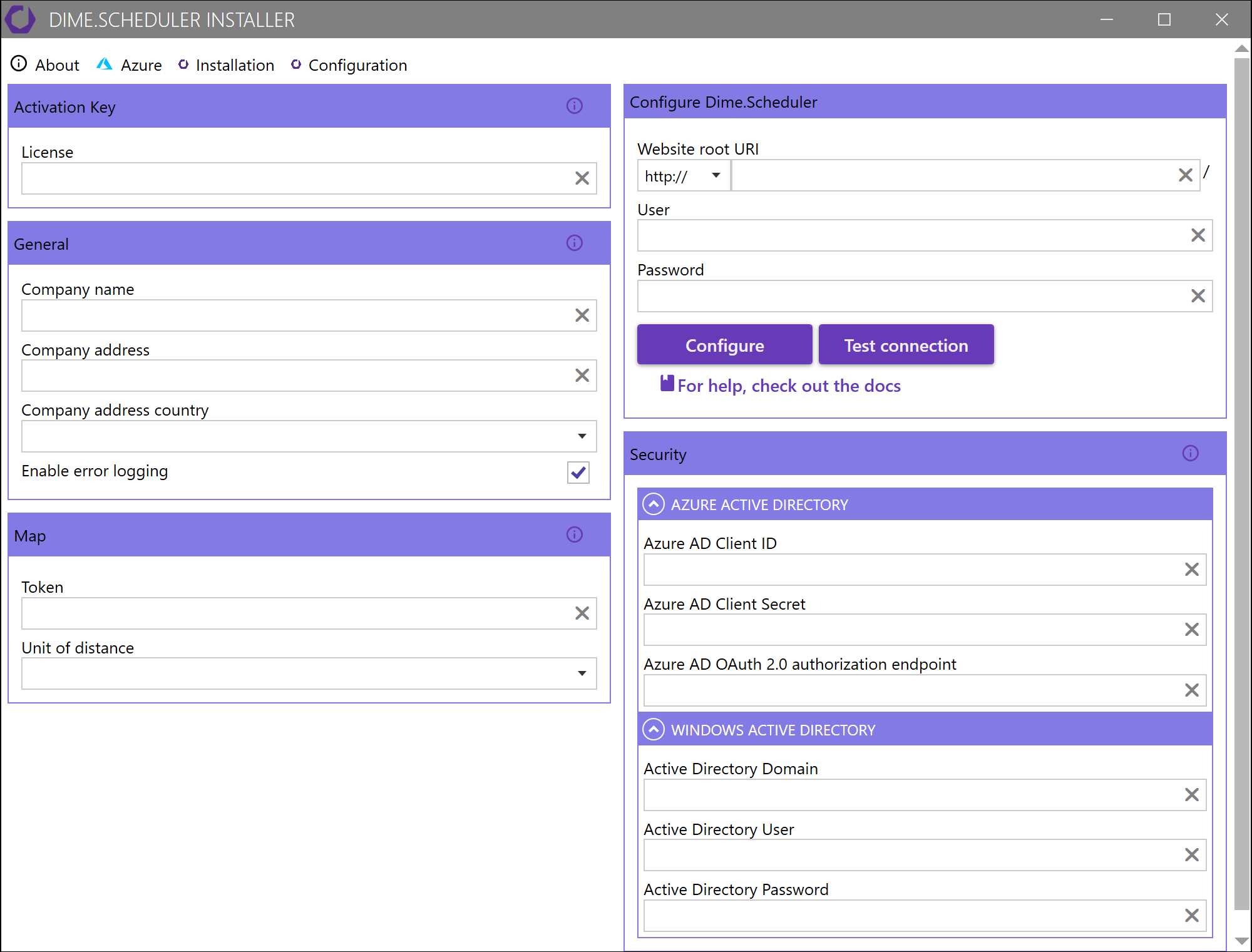The height and width of the screenshot is (952, 1252).
Task: Click the scroll up arrow of the scrollbar
Action: coord(1241,48)
